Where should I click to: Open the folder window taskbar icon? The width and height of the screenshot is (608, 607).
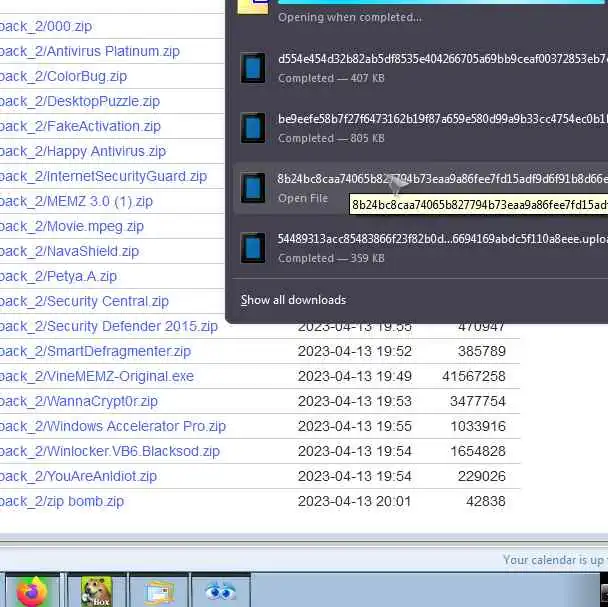pos(159,591)
